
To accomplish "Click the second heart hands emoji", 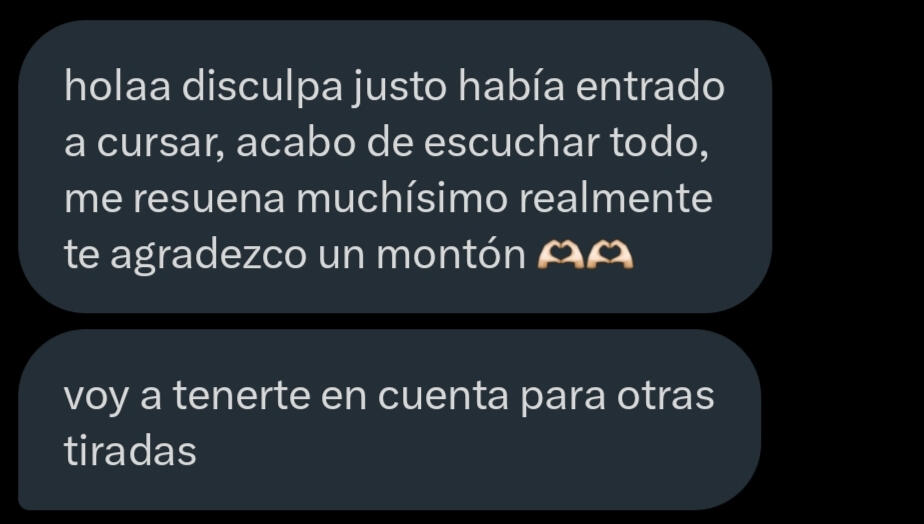I will point(610,256).
